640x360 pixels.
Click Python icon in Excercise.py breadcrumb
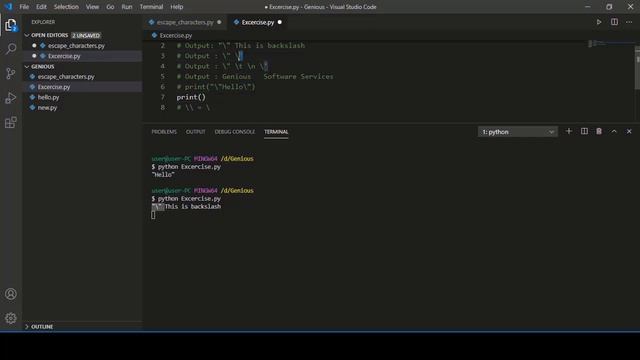click(x=154, y=36)
